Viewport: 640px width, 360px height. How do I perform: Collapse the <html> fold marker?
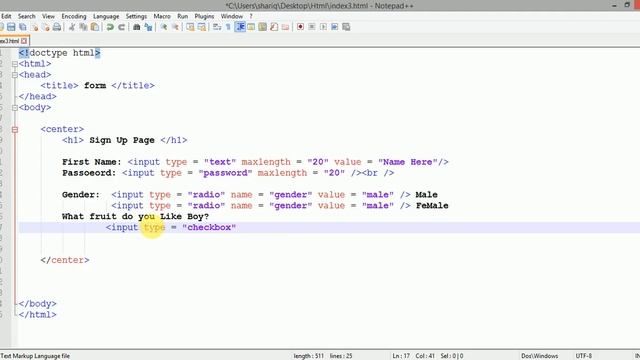(x=15, y=64)
